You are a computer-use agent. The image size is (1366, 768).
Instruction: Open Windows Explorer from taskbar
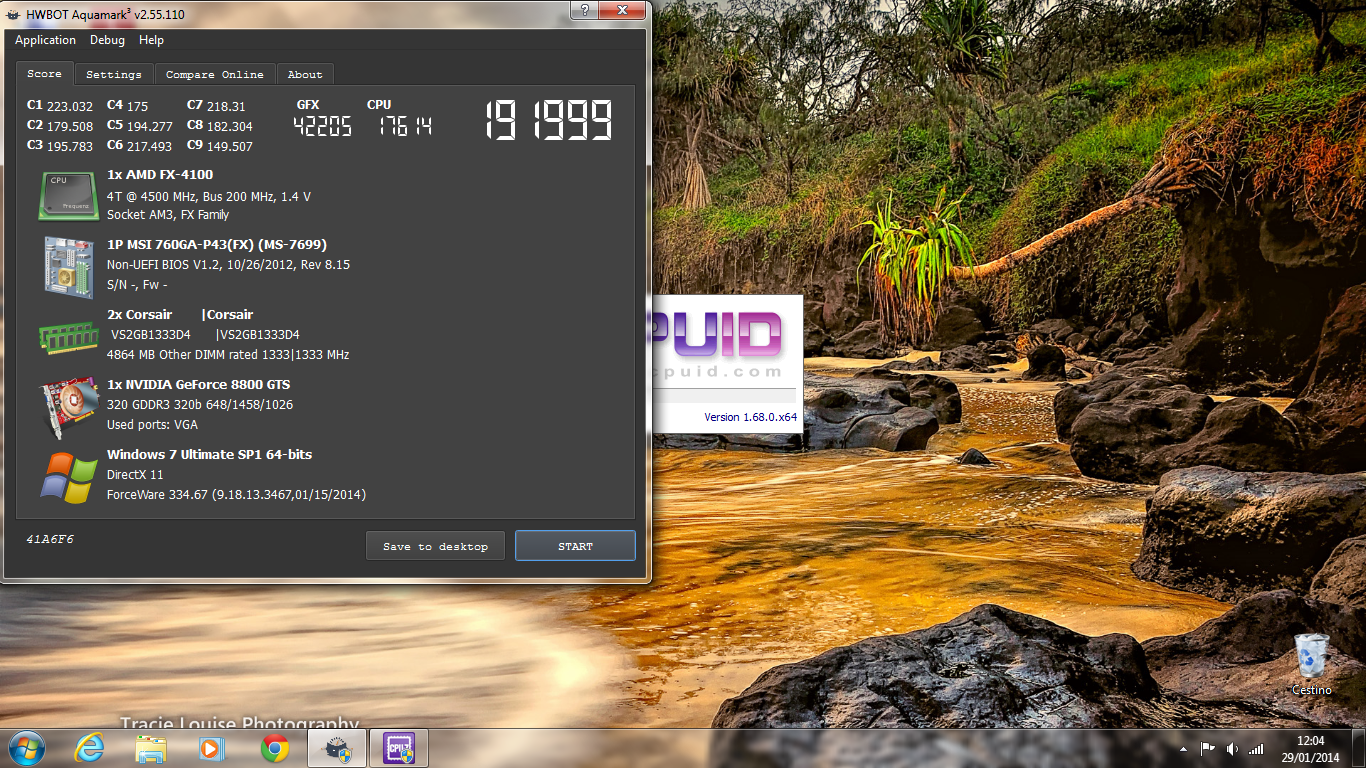click(151, 748)
